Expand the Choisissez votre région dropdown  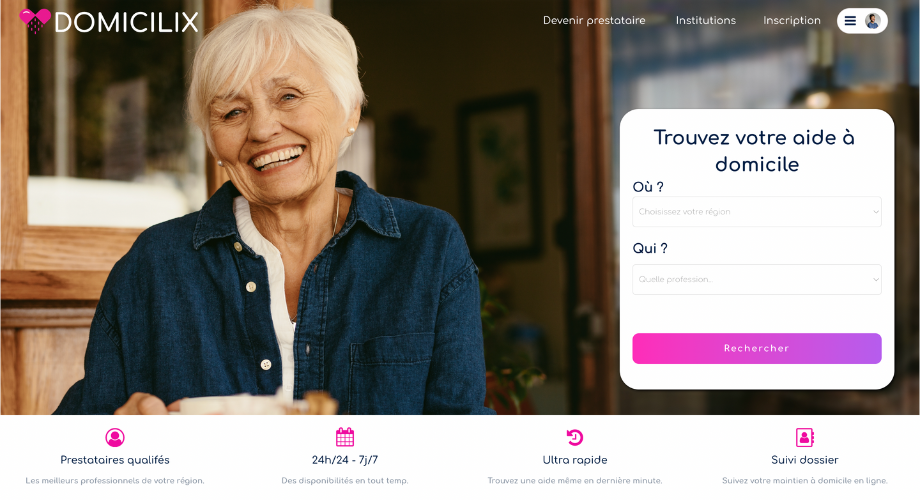(757, 212)
